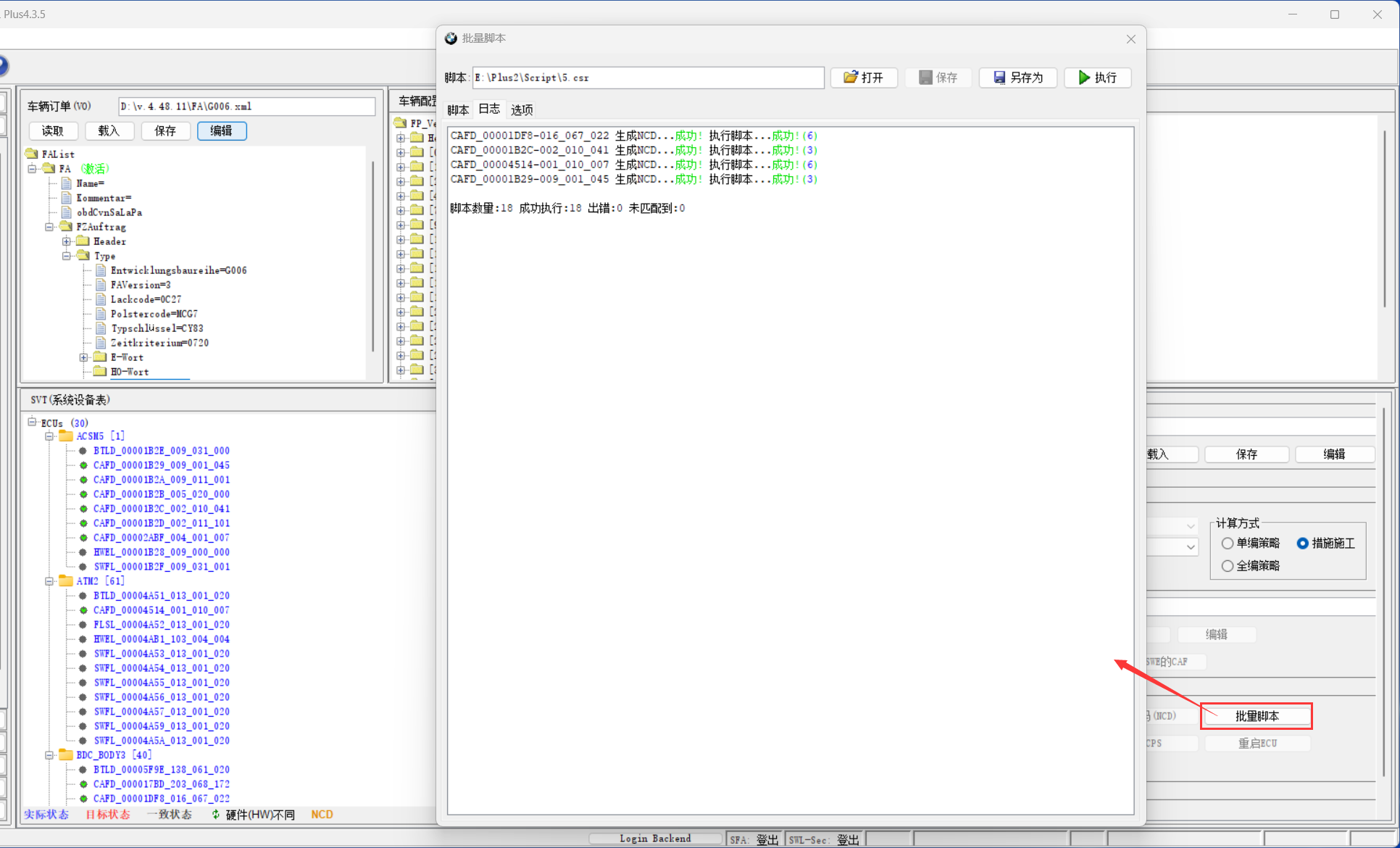Select Zeitkriterium=0720 tree item
The height and width of the screenshot is (848, 1400).
pyautogui.click(x=160, y=343)
